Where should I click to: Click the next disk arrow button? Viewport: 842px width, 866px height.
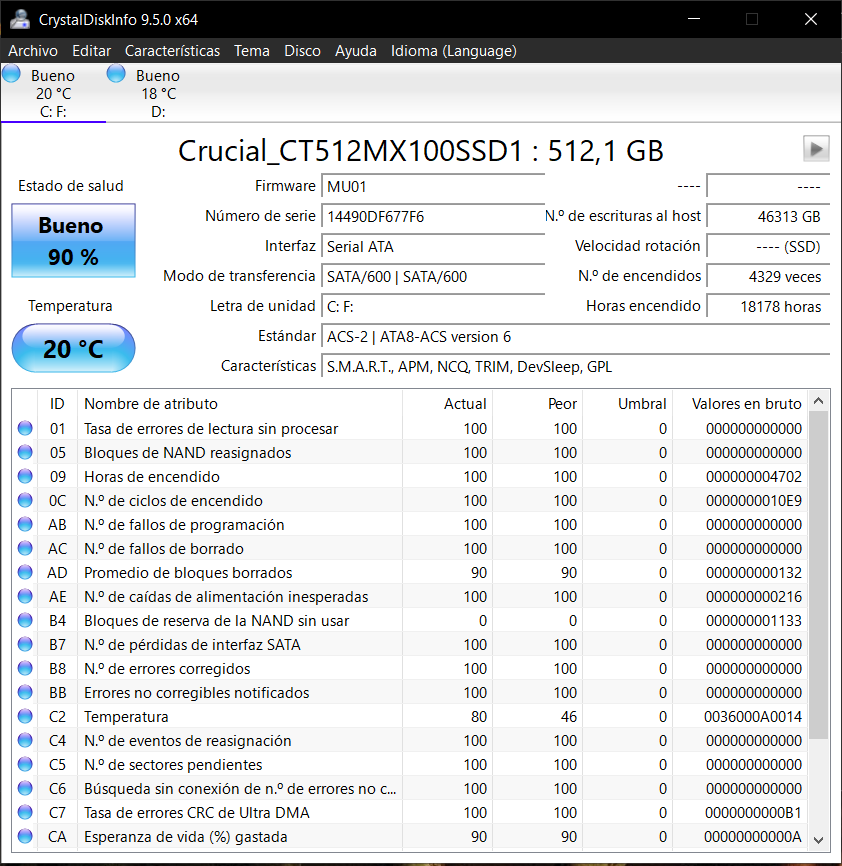coord(816,149)
